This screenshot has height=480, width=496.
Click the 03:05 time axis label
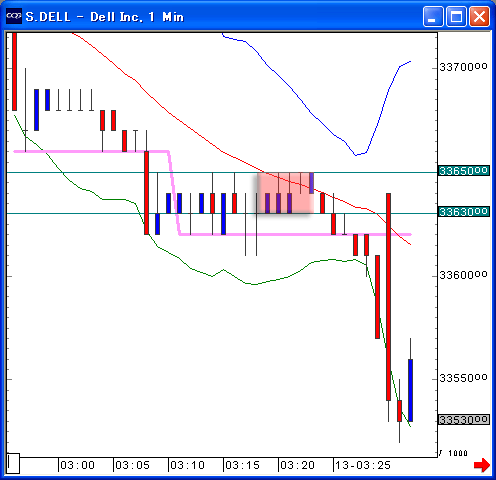pyautogui.click(x=132, y=465)
